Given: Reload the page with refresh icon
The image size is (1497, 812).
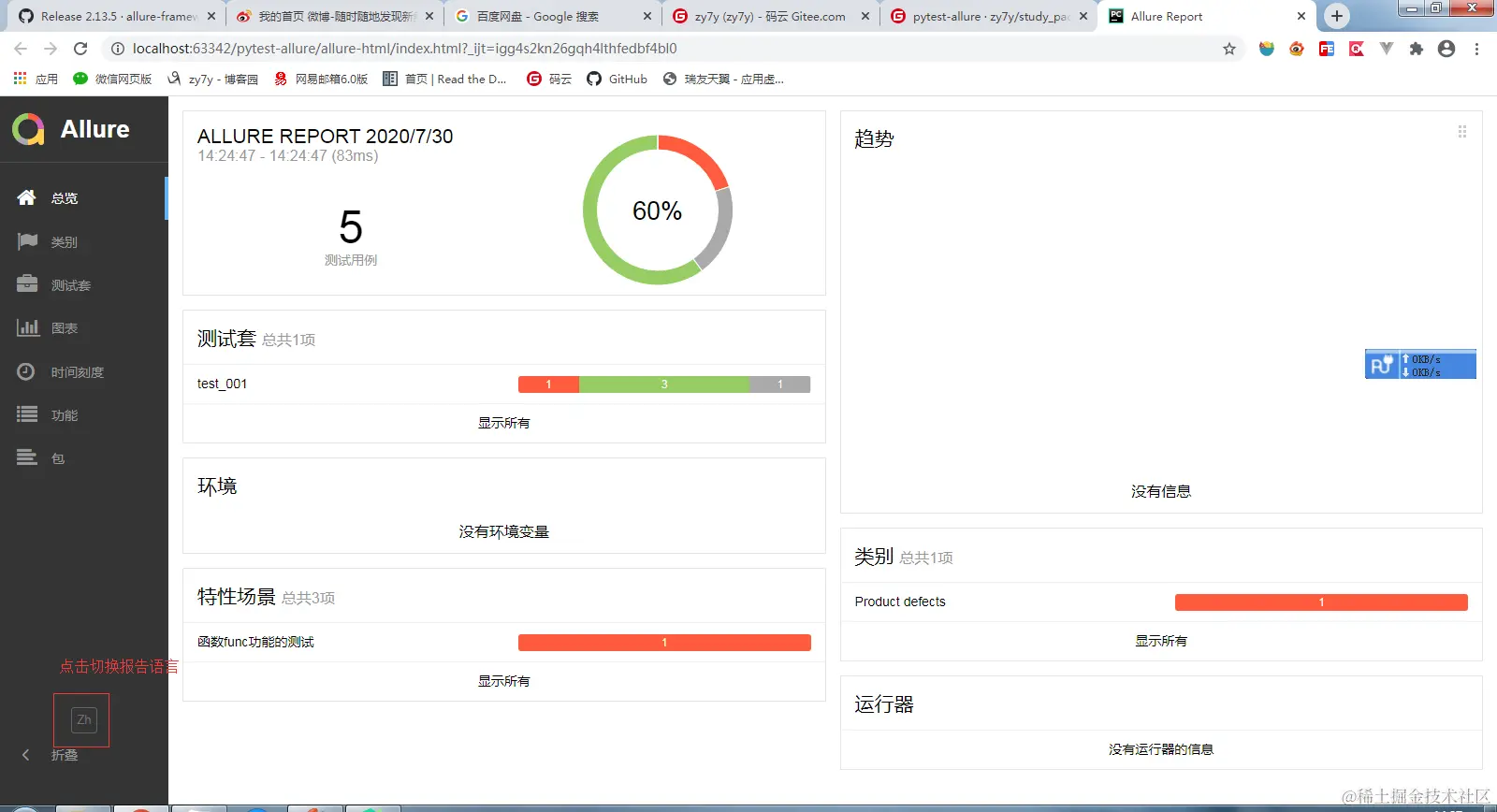Looking at the screenshot, I should coord(80,49).
